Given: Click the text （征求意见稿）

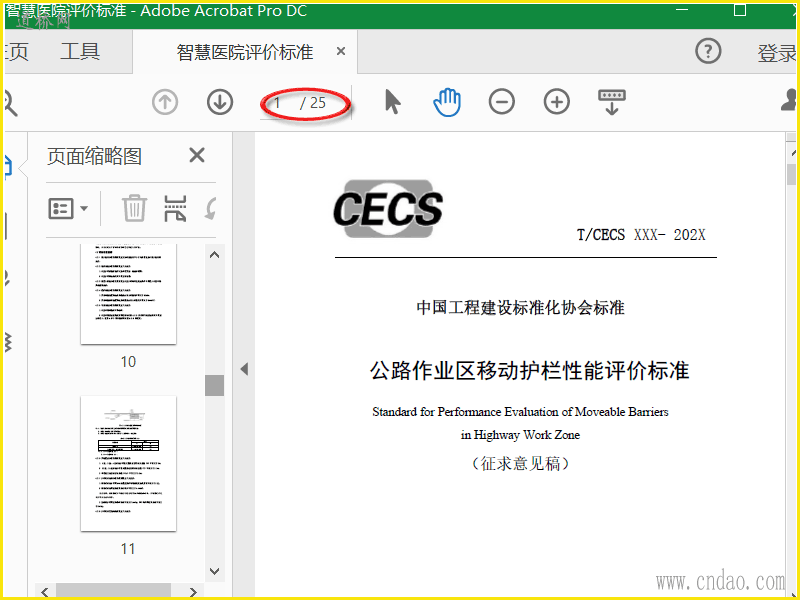Looking at the screenshot, I should click(520, 463).
